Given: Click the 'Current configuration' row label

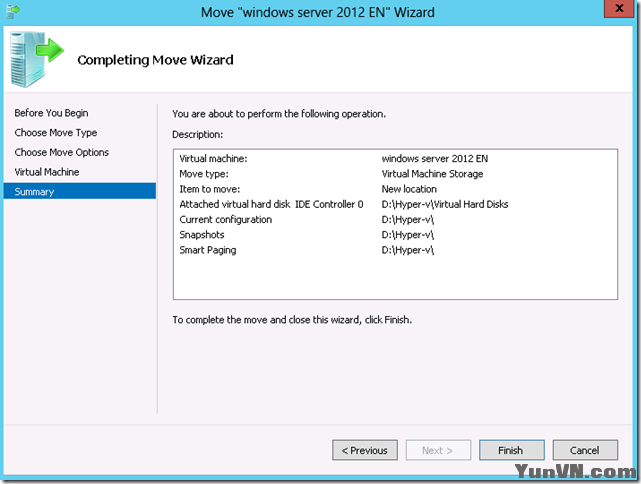Looking at the screenshot, I should click(225, 220).
